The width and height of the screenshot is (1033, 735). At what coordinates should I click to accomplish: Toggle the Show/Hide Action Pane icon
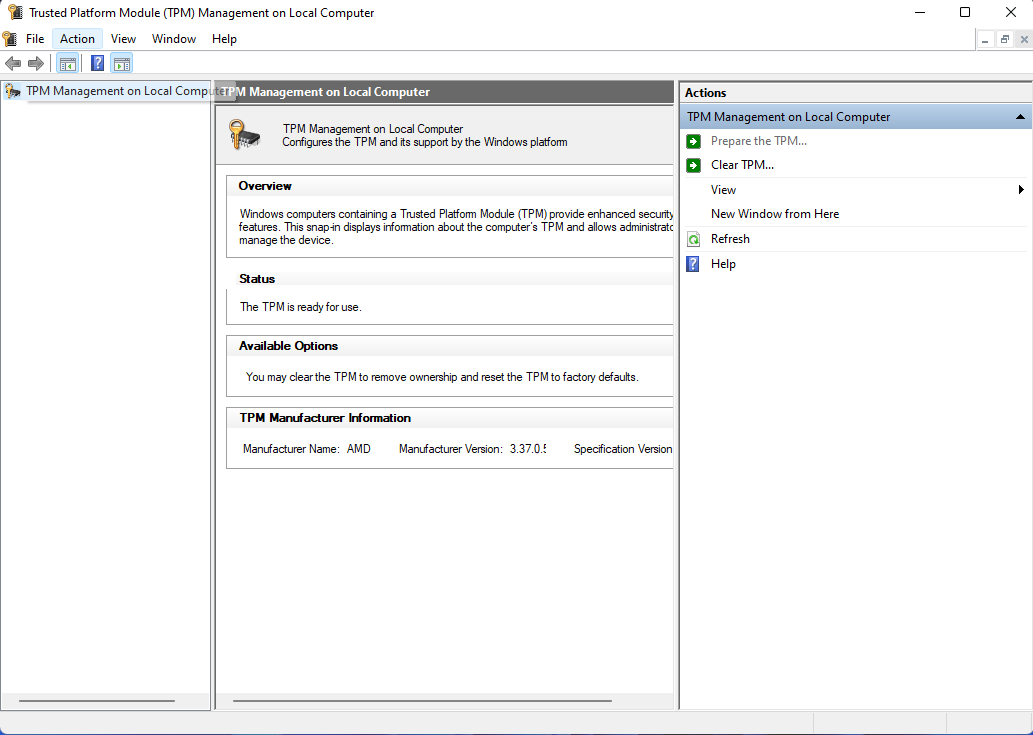tap(121, 63)
